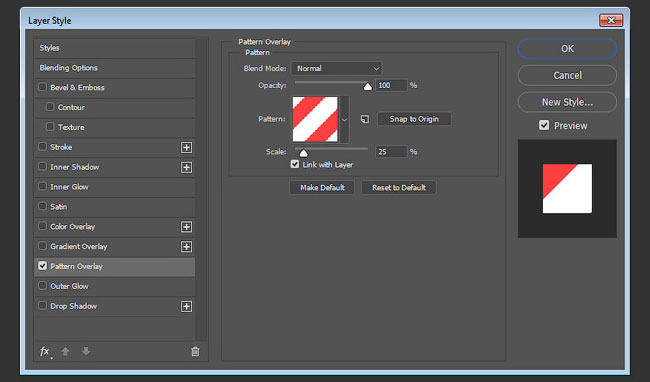Click the Scale percentage field

(x=391, y=152)
